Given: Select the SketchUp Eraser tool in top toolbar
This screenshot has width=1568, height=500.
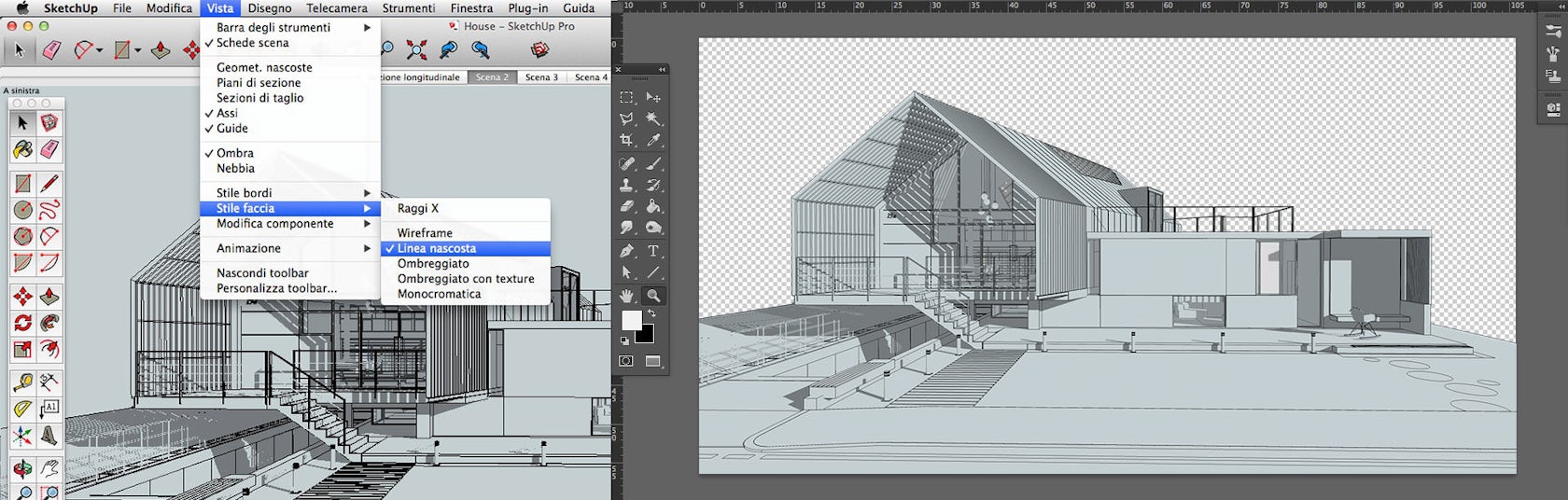Looking at the screenshot, I should tap(51, 50).
